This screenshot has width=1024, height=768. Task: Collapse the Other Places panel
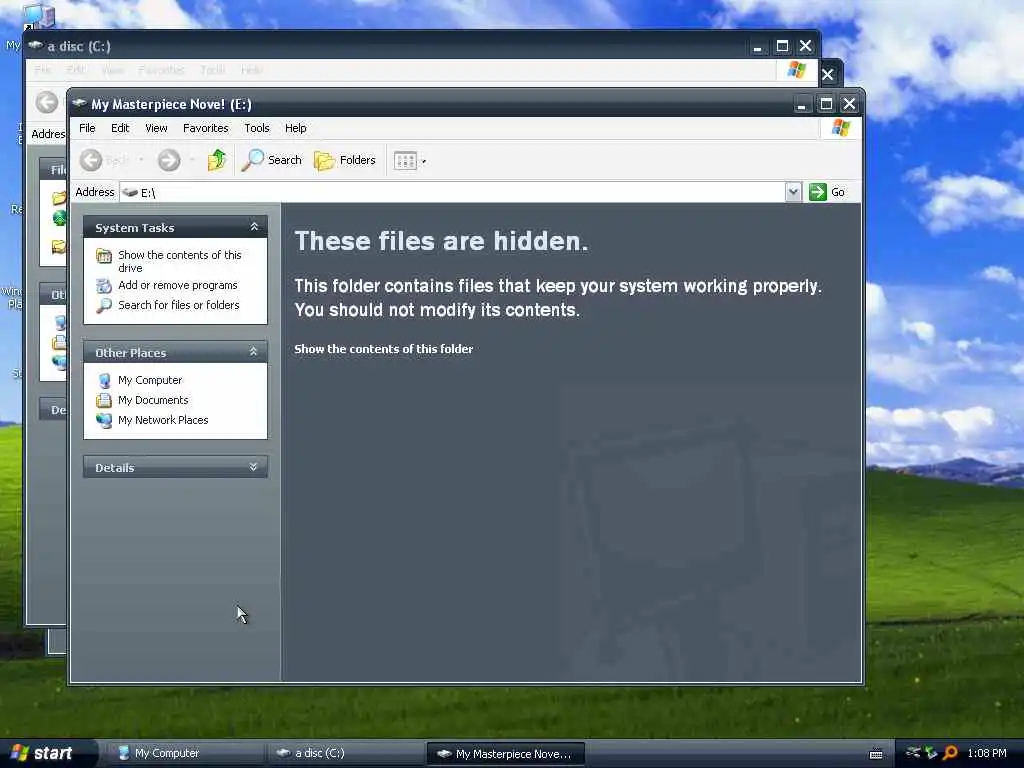pos(253,352)
